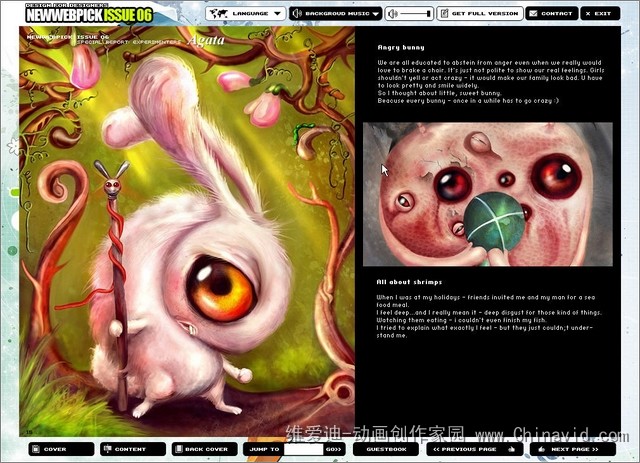
Task: Click the world map language icon
Action: point(219,13)
